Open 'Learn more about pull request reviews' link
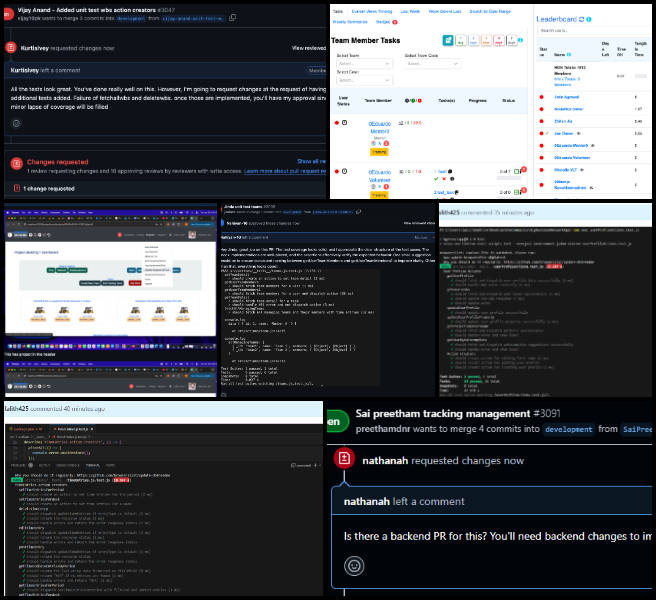656x600 pixels. coord(284,171)
